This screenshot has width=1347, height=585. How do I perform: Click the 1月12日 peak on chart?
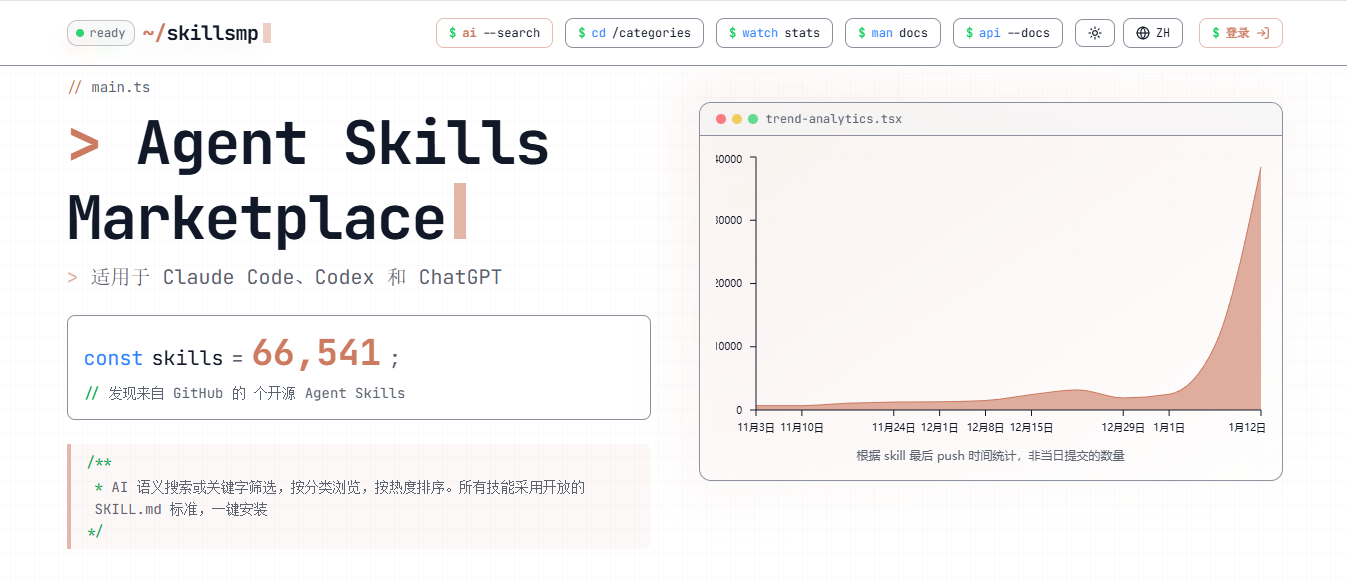click(1259, 170)
